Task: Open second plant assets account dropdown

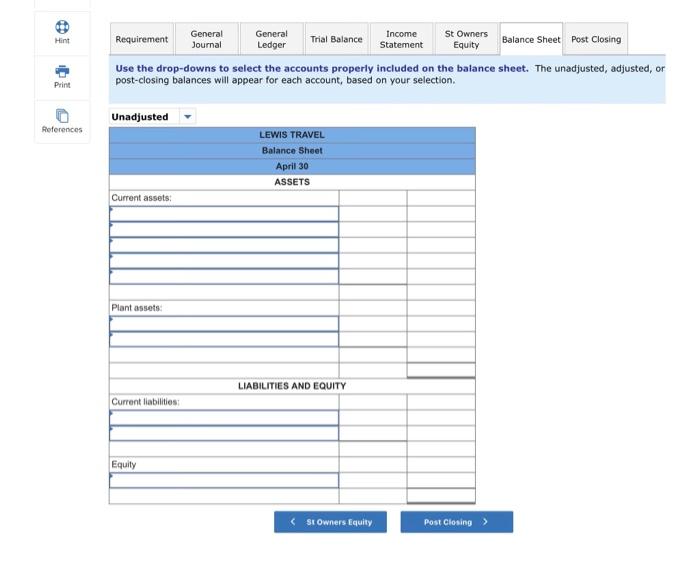Action: (x=224, y=339)
